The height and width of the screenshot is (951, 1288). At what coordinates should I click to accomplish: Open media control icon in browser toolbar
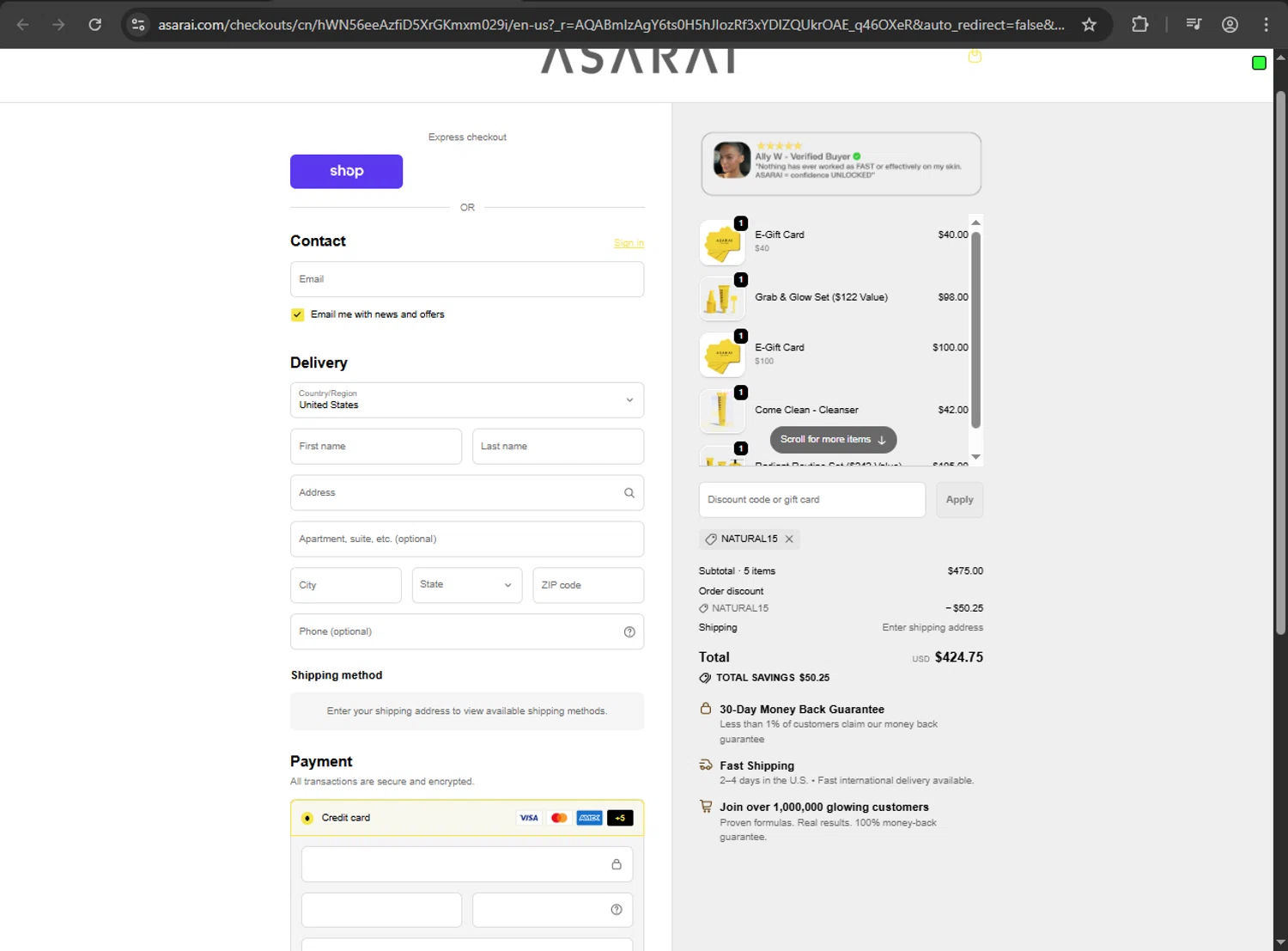(x=1194, y=24)
